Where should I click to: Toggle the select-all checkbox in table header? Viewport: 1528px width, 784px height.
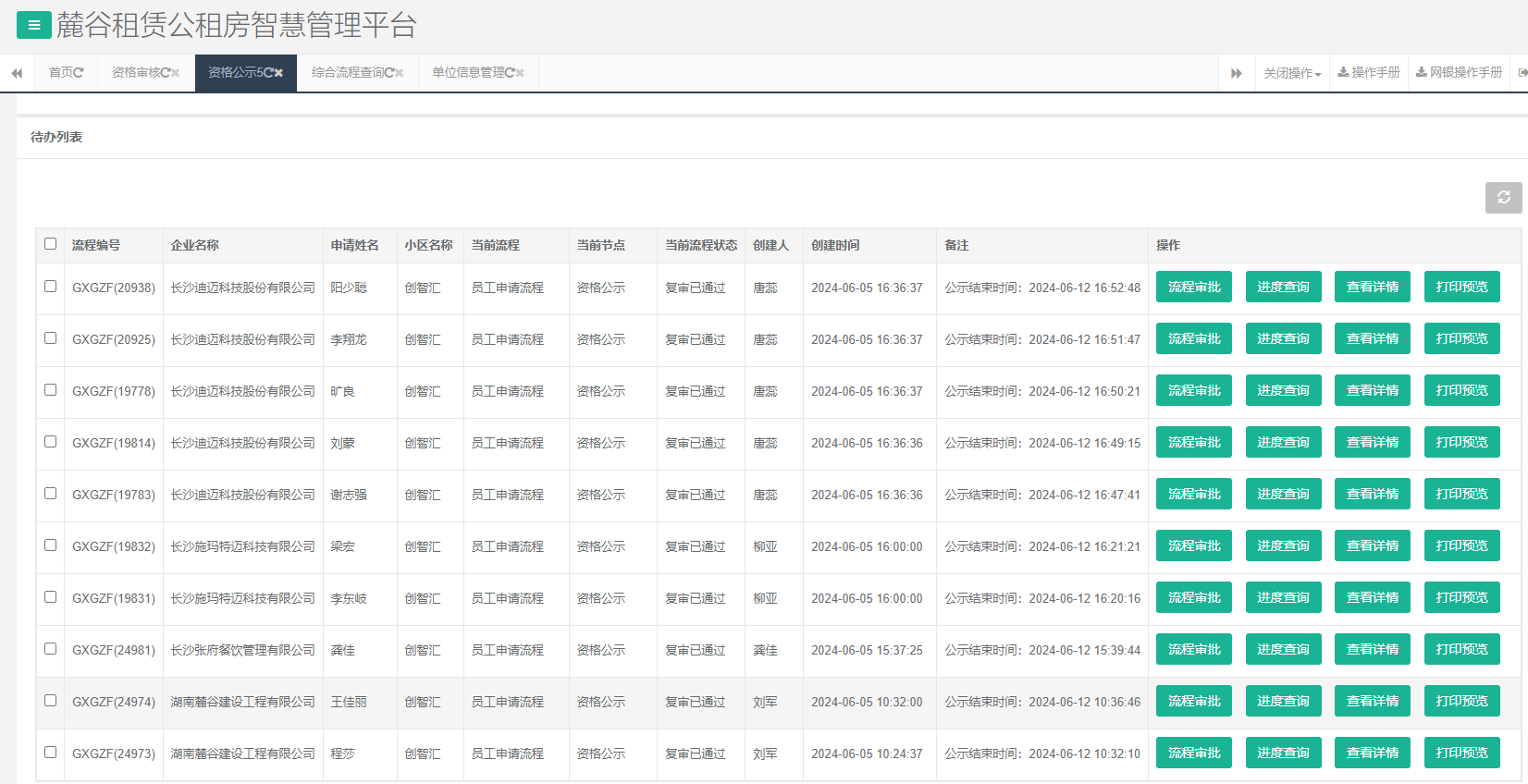51,244
